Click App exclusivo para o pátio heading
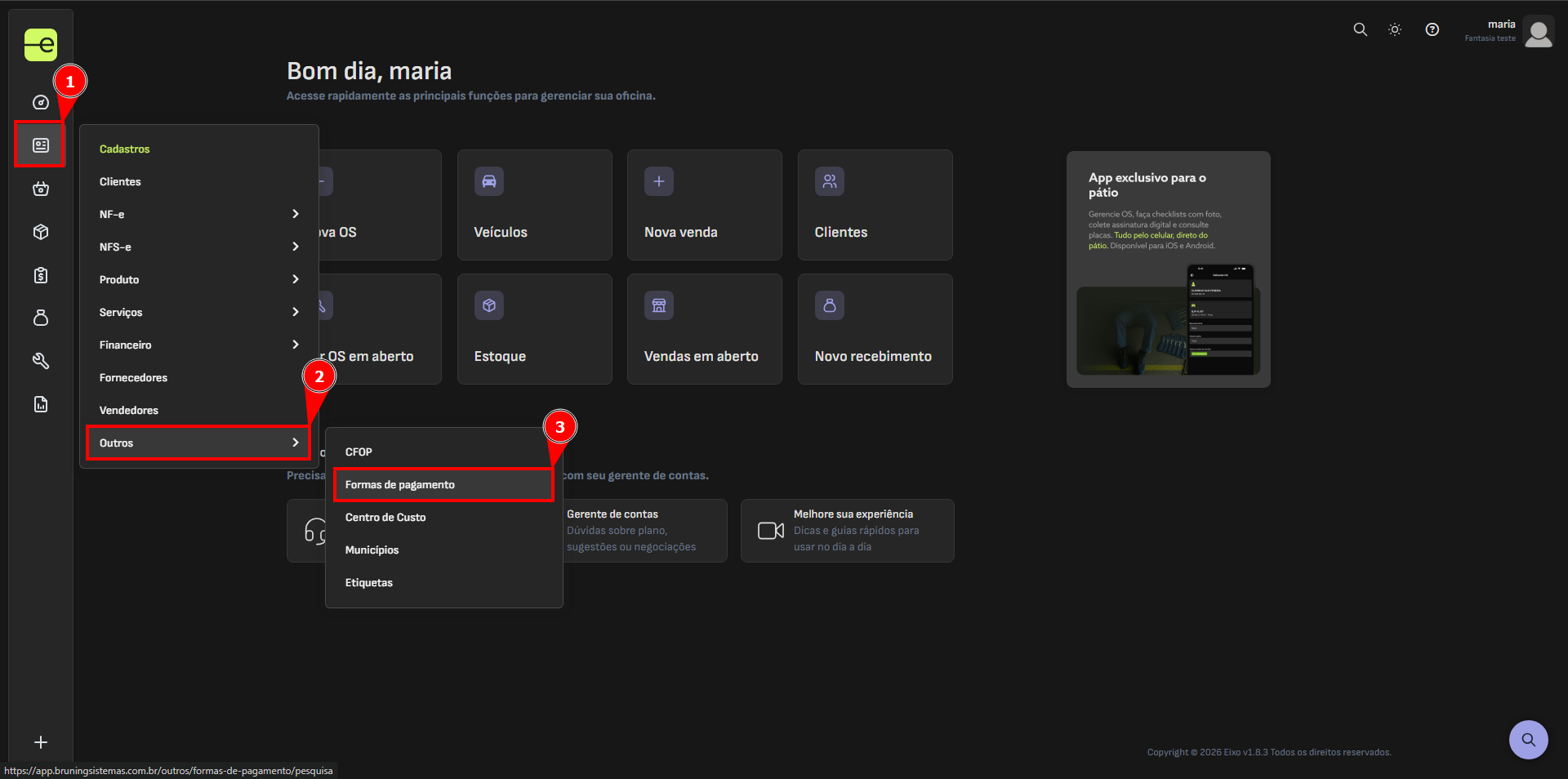This screenshot has width=1568, height=779. coord(1147,185)
